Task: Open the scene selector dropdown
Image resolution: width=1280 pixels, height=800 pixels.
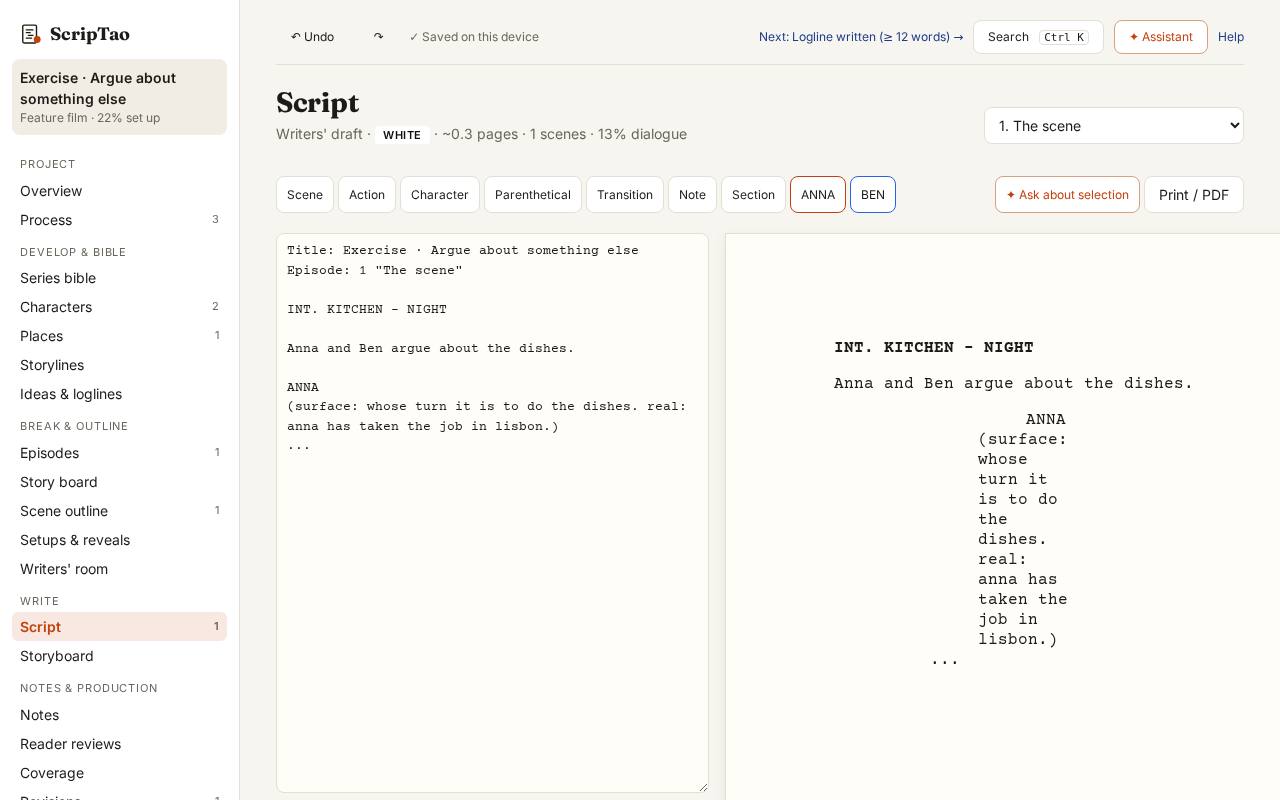Action: [1114, 126]
